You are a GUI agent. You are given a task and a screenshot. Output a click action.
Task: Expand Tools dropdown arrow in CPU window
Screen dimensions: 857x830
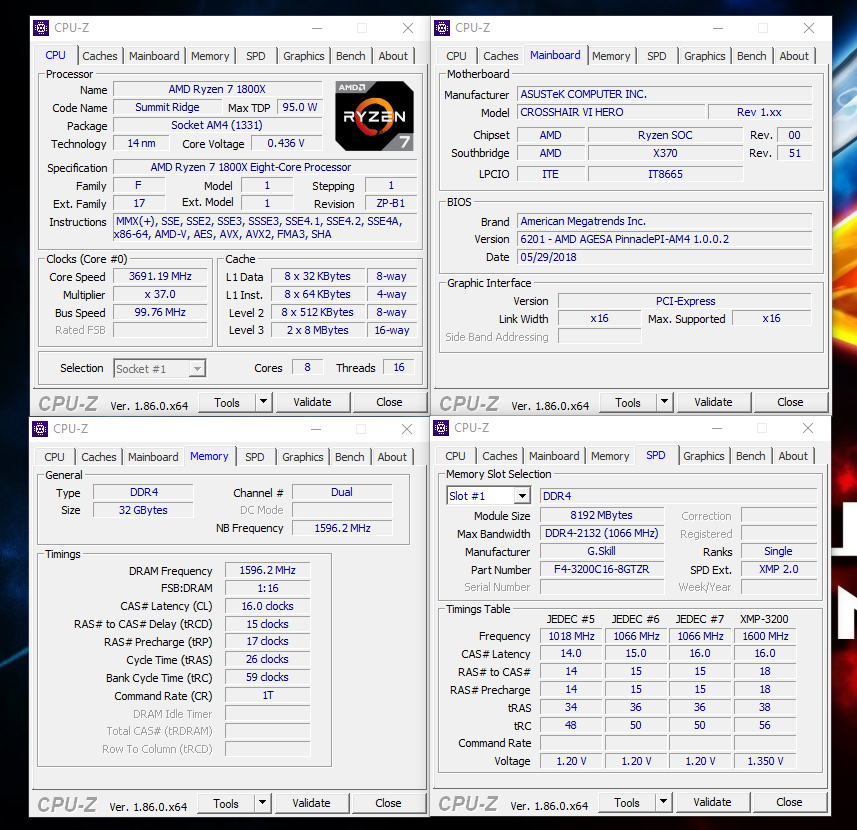(263, 402)
